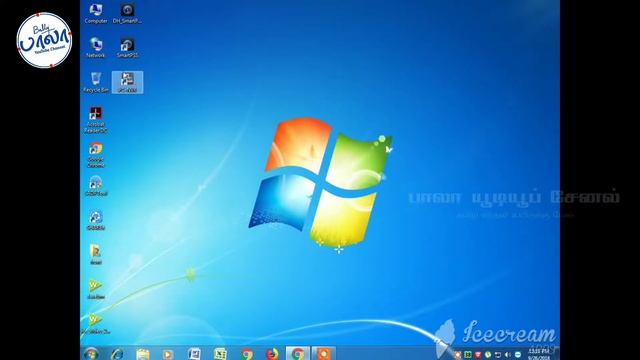
Task: Select the DH_SmartP... desktop icon
Action: point(127,13)
